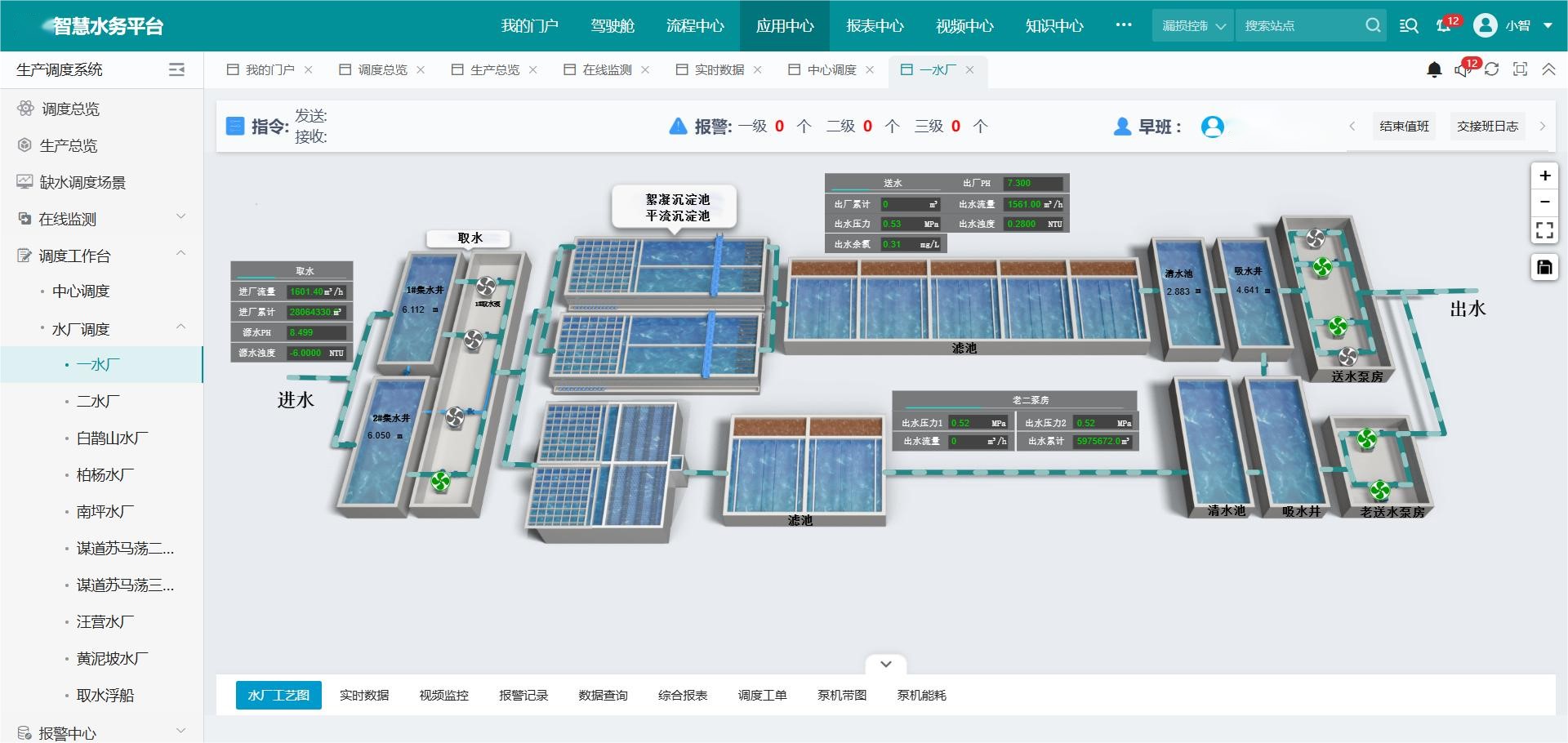Click the search magnifier icon in header
Screen dimensions: 1568x743
tap(1373, 25)
